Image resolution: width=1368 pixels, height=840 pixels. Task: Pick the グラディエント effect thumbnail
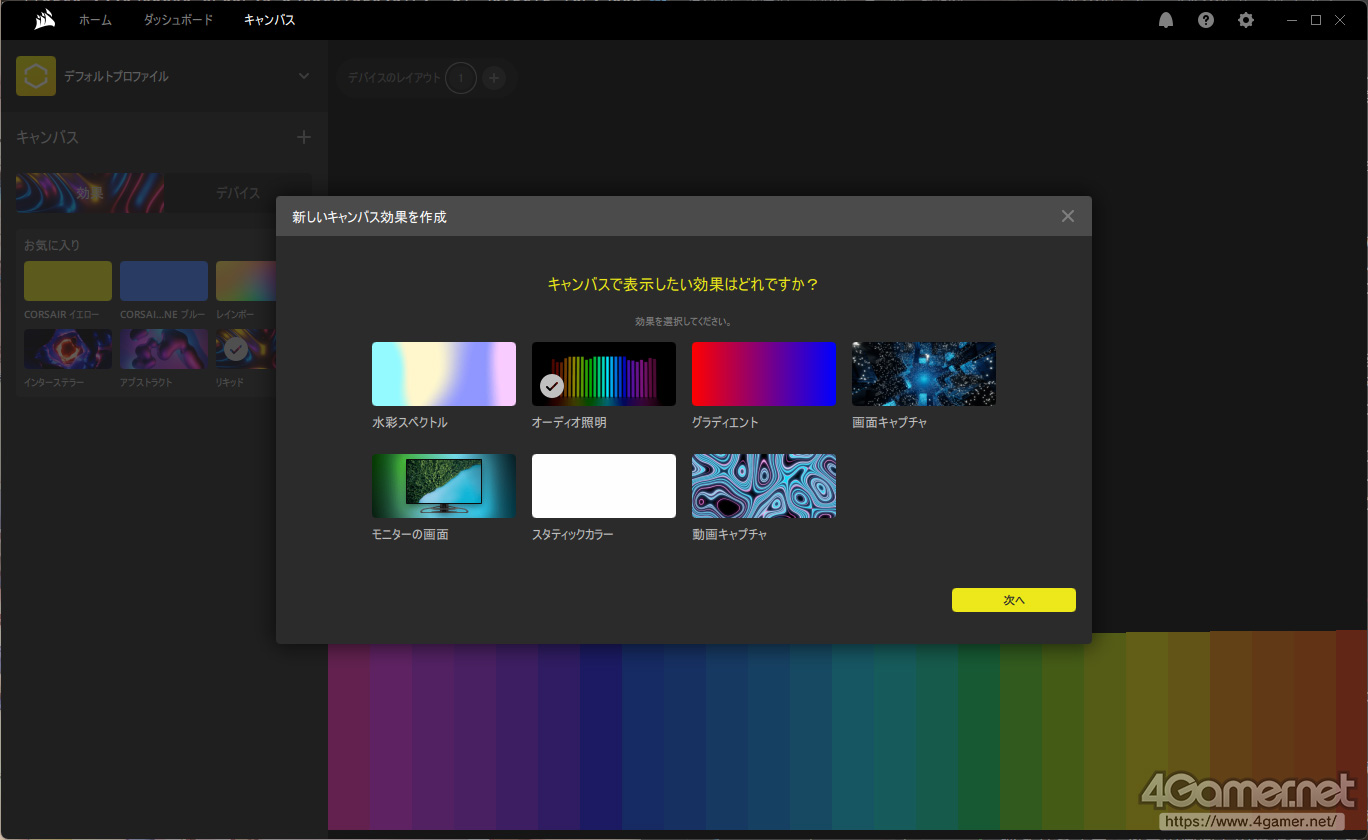click(763, 374)
